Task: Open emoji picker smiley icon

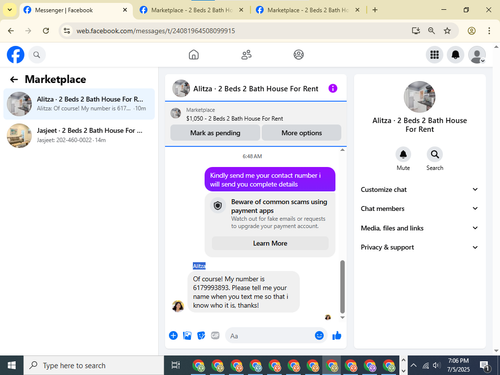Action: pos(319,335)
